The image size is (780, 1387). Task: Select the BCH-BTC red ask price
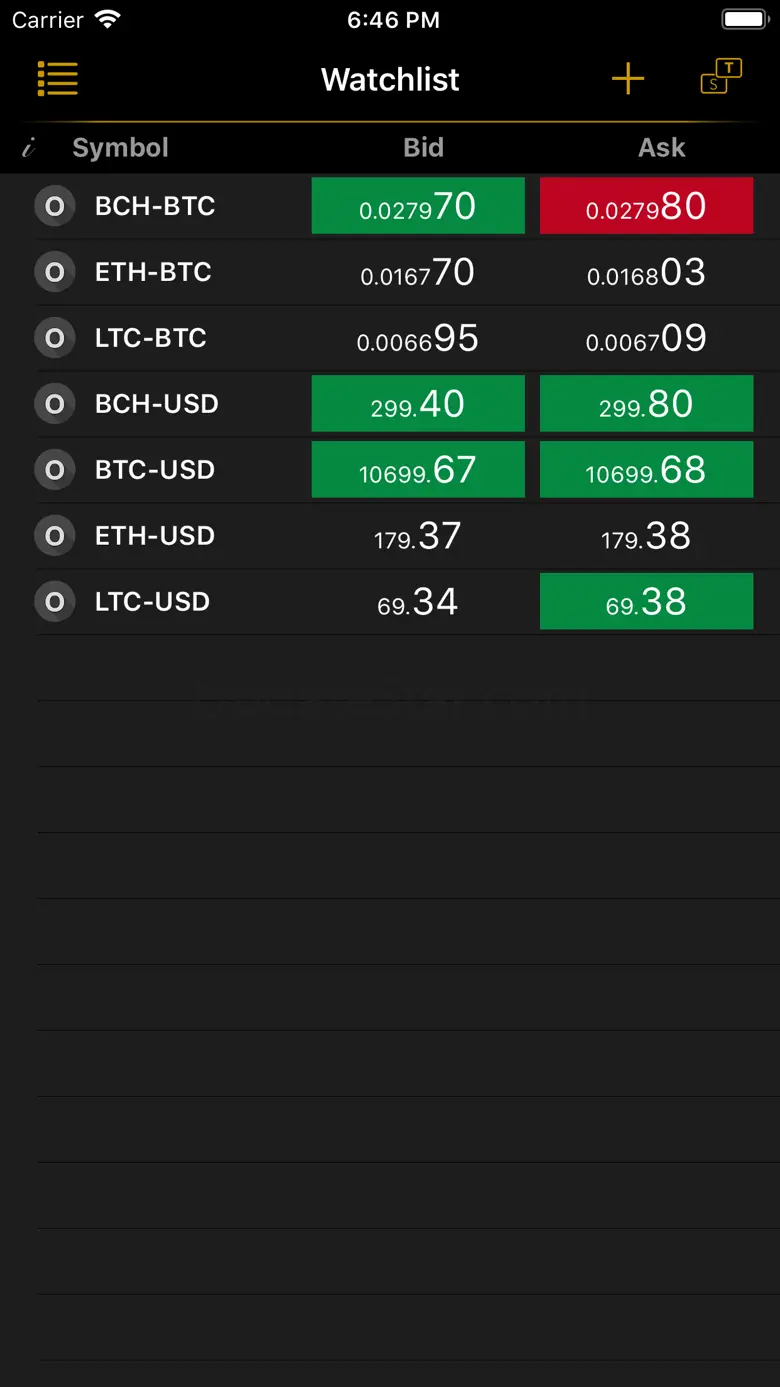coord(646,206)
